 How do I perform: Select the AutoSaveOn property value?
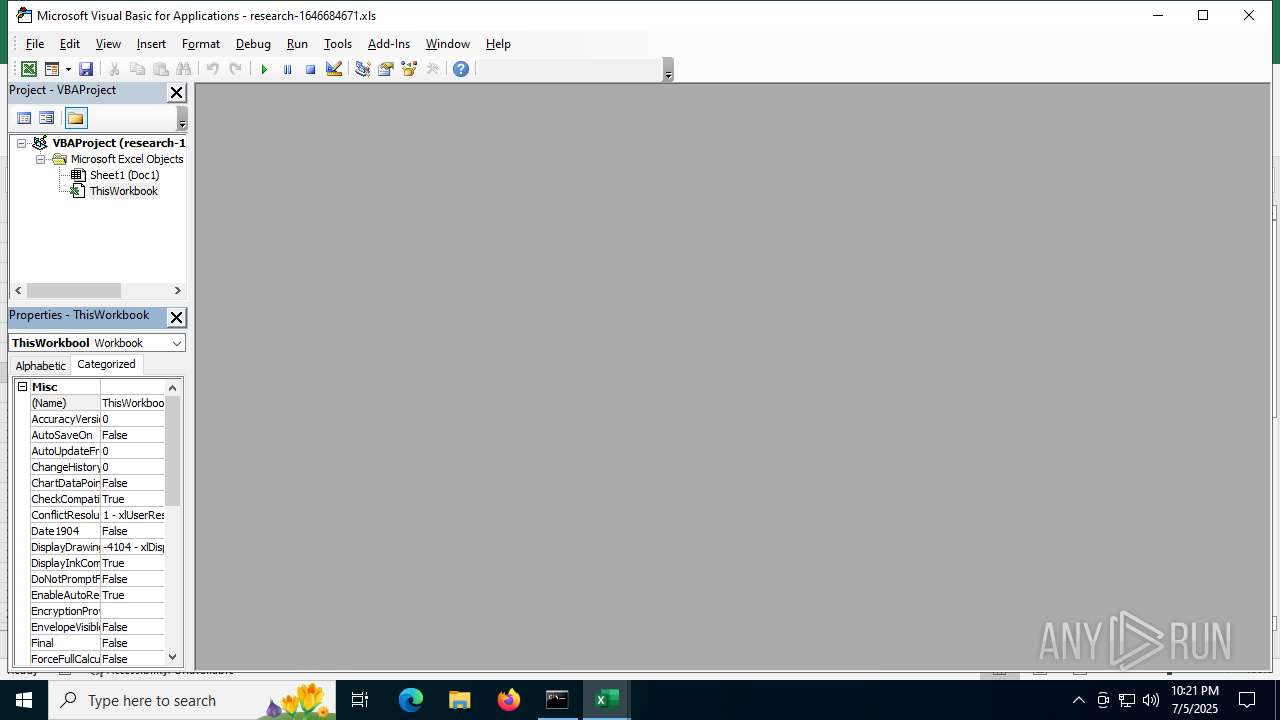(x=132, y=435)
